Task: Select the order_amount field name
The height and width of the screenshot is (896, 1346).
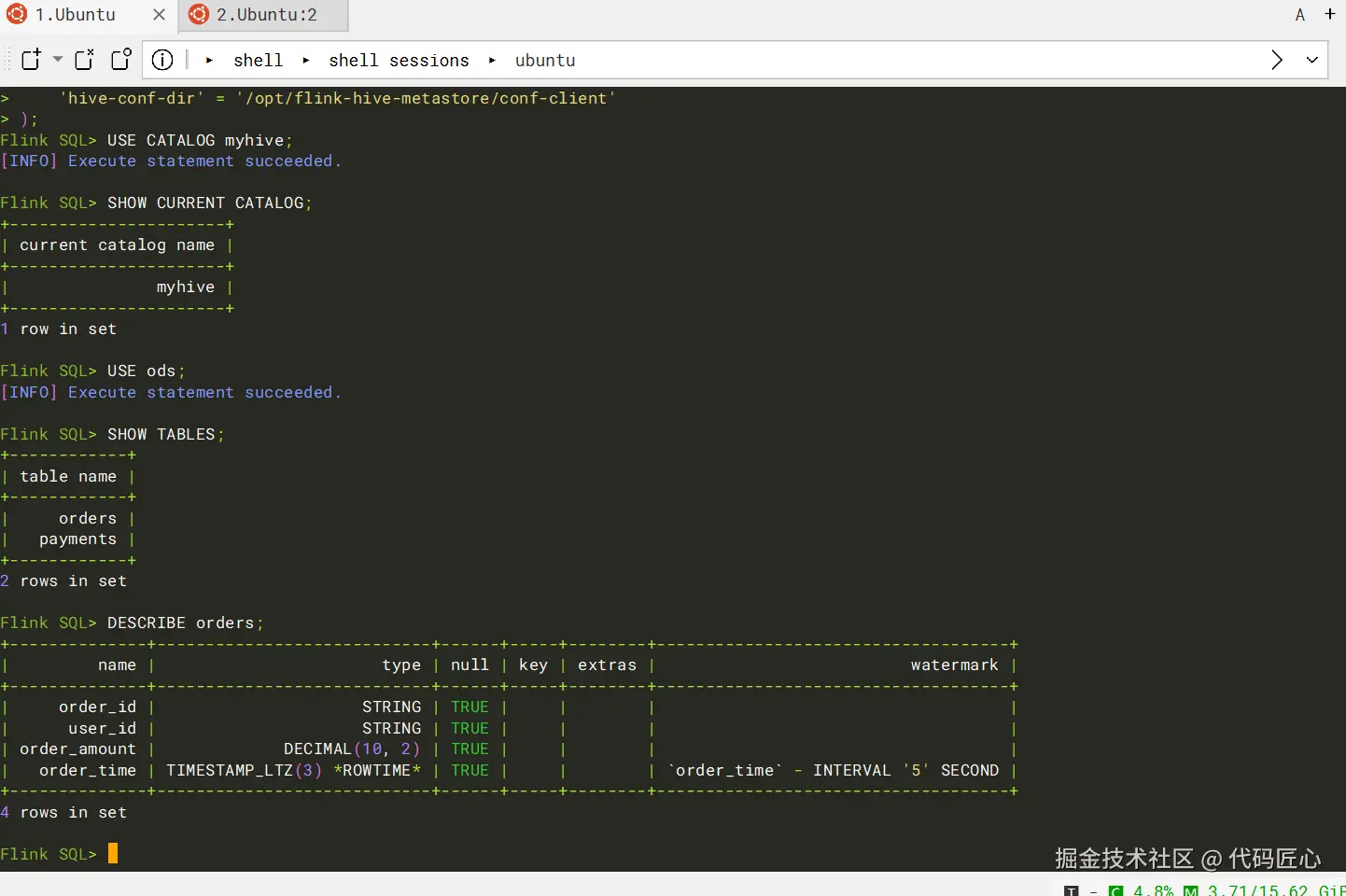Action: click(x=77, y=749)
